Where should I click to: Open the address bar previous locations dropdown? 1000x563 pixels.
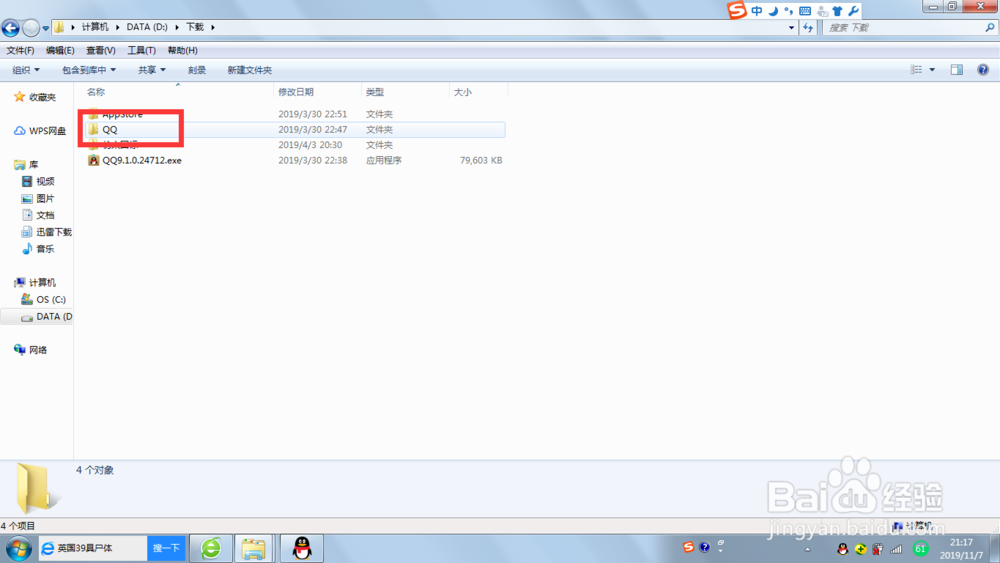[791, 27]
